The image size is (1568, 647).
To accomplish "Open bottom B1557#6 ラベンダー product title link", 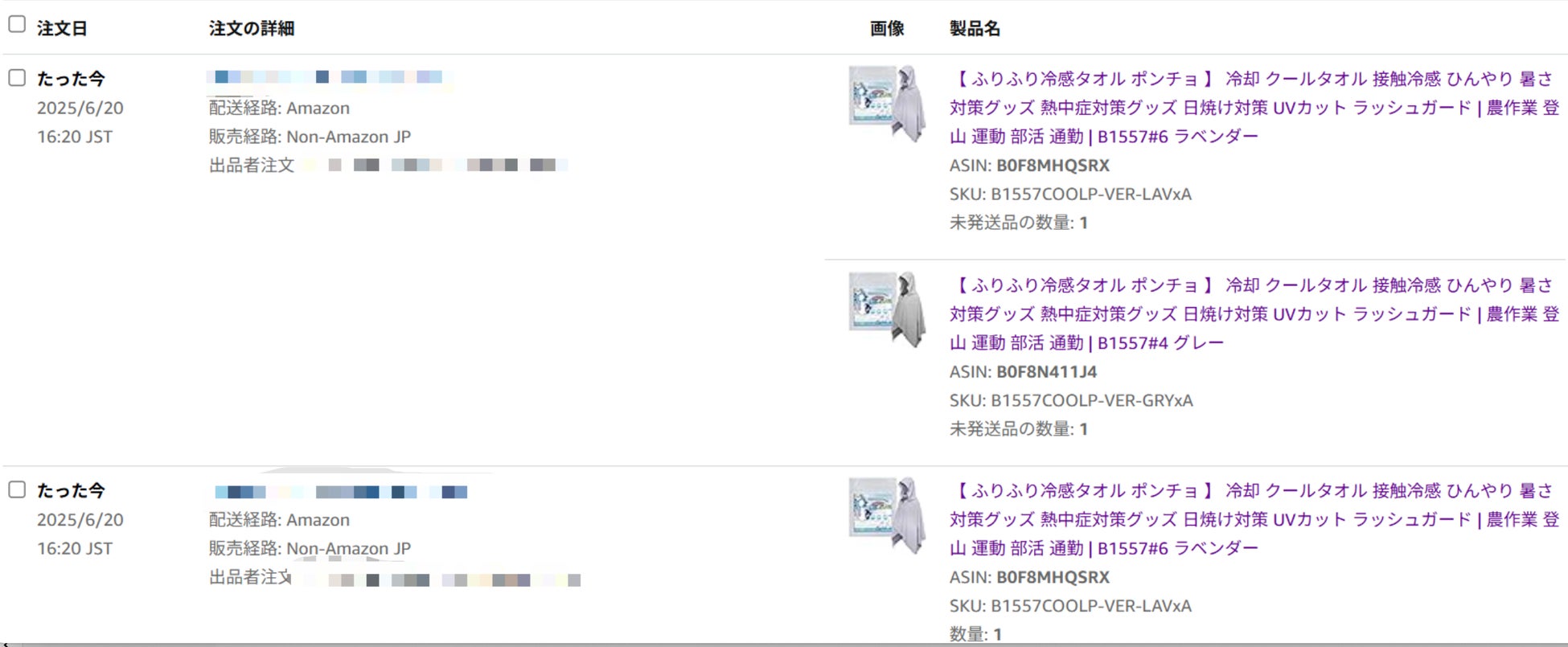I will [x=1254, y=519].
